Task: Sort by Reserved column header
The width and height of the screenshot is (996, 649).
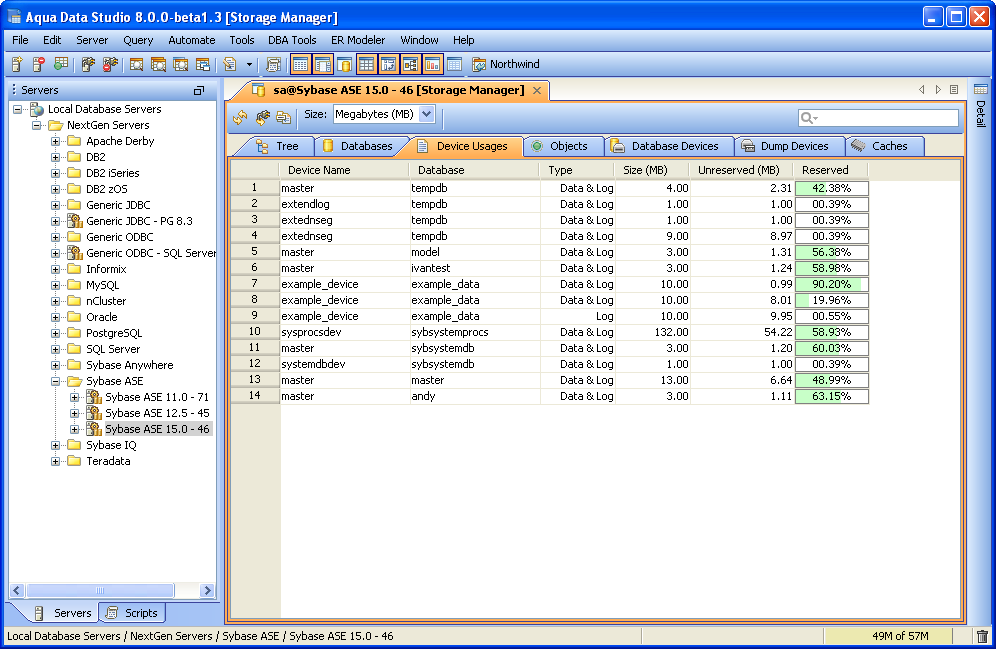Action: (830, 170)
